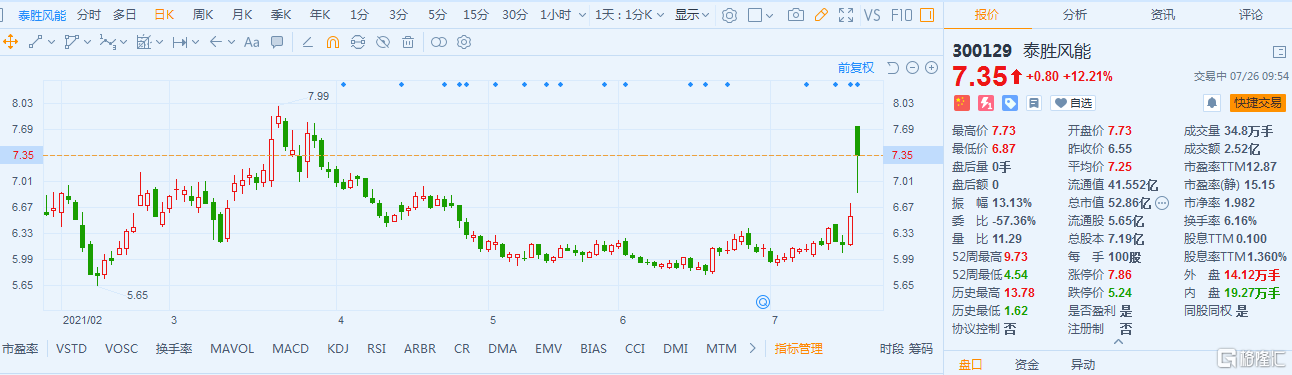
Task: Select the line segment drawing tool
Action: click(35, 42)
